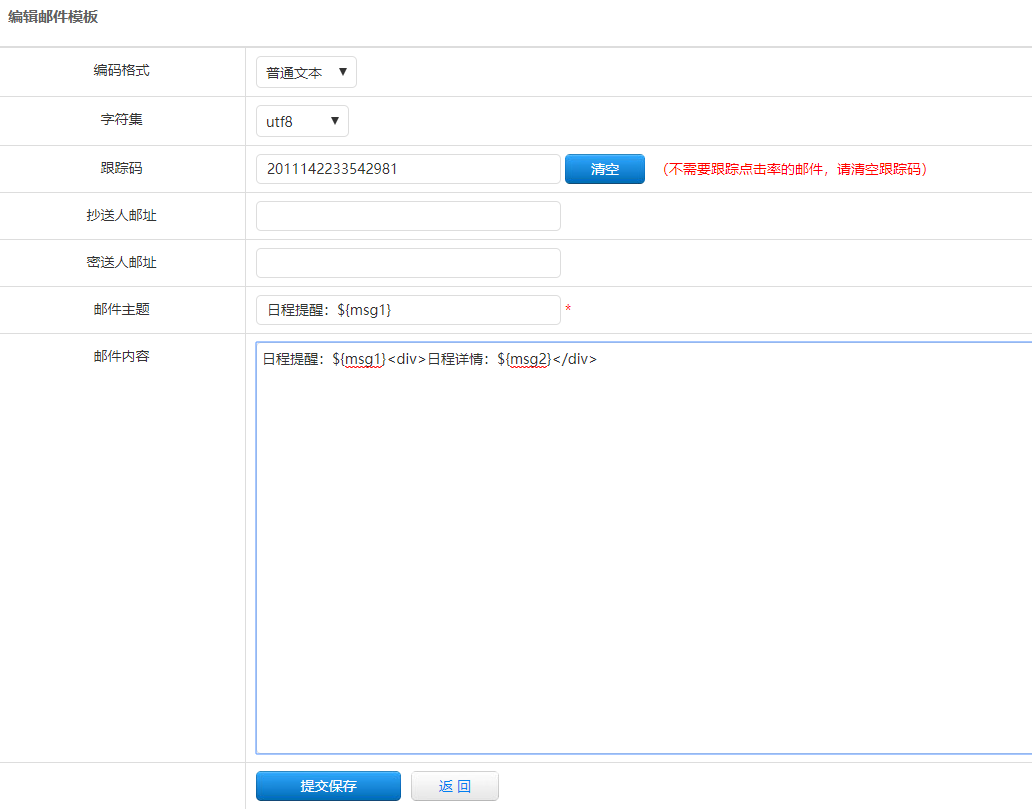Click the 编码格式 label

122,70
